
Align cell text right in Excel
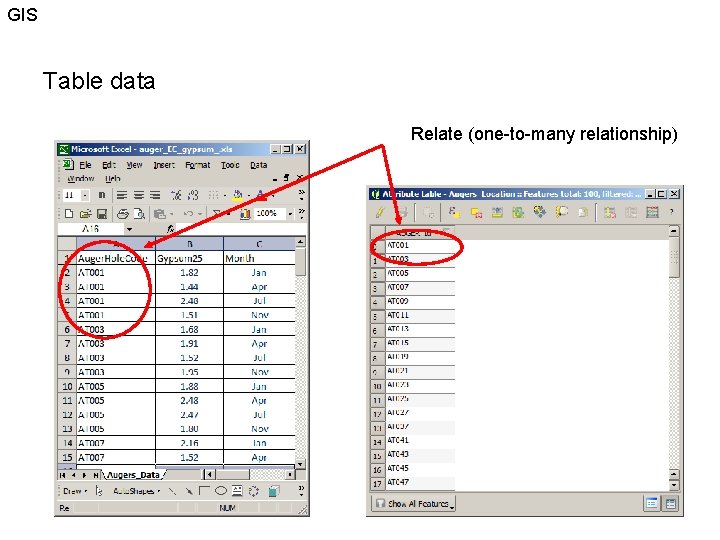click(x=155, y=195)
